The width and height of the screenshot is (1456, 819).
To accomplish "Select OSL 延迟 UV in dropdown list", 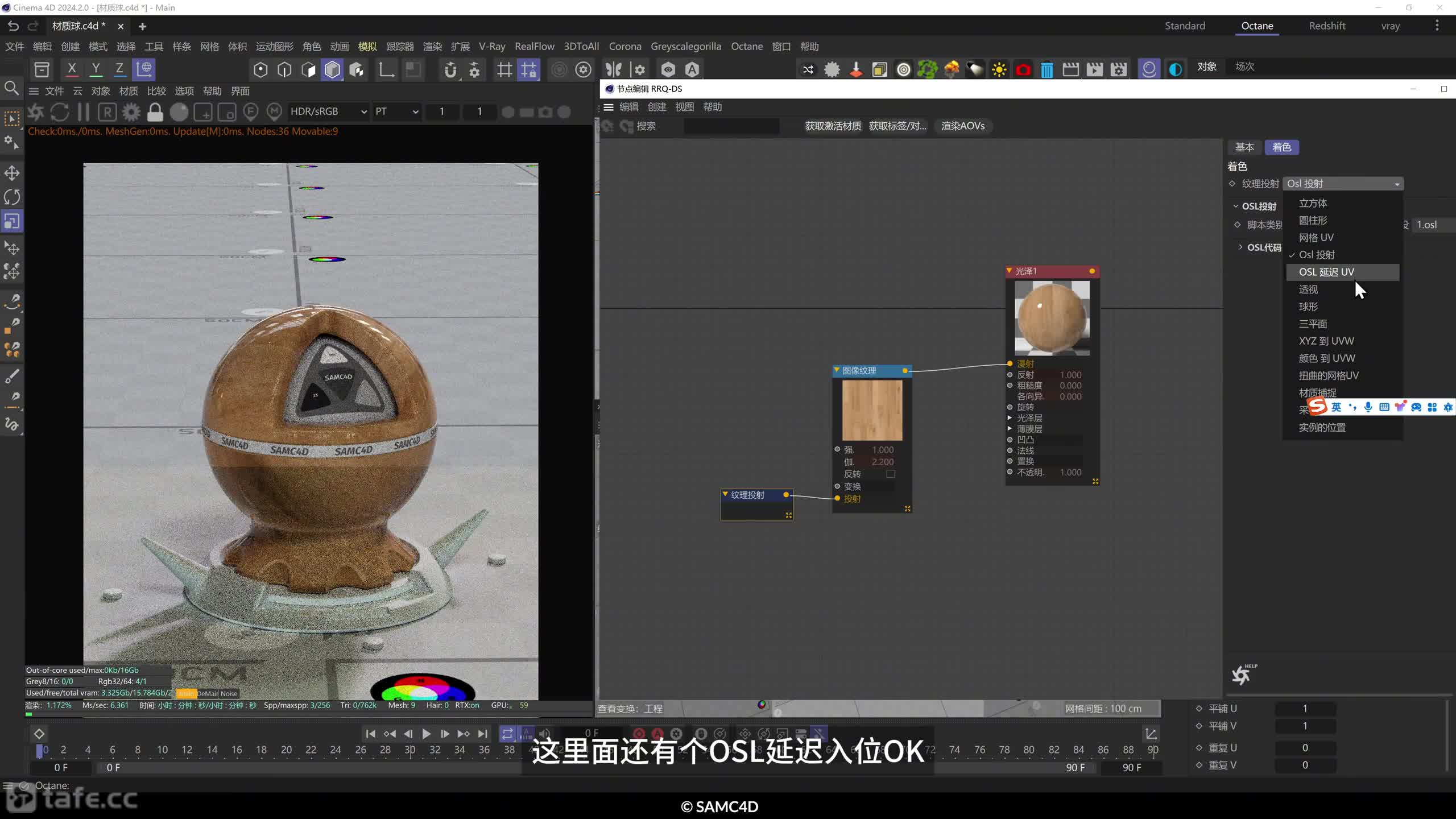I will coord(1343,272).
